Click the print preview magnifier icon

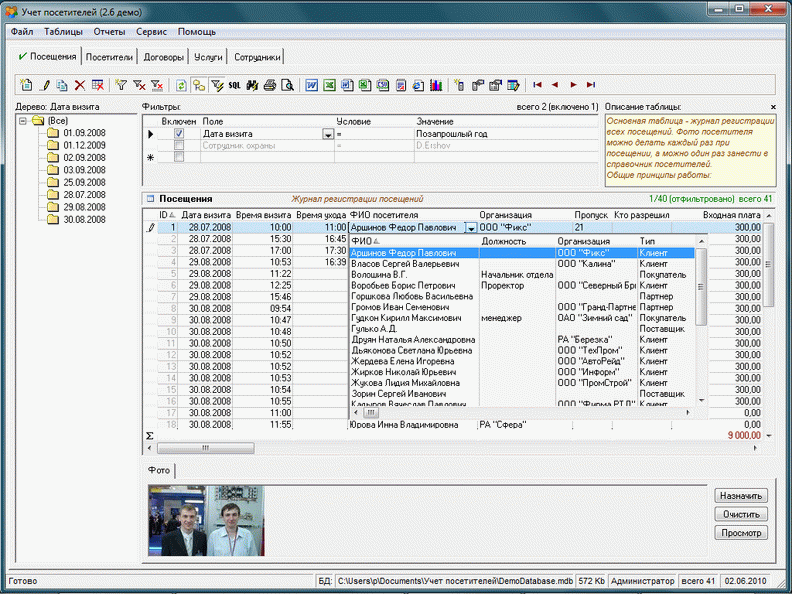[x=286, y=86]
